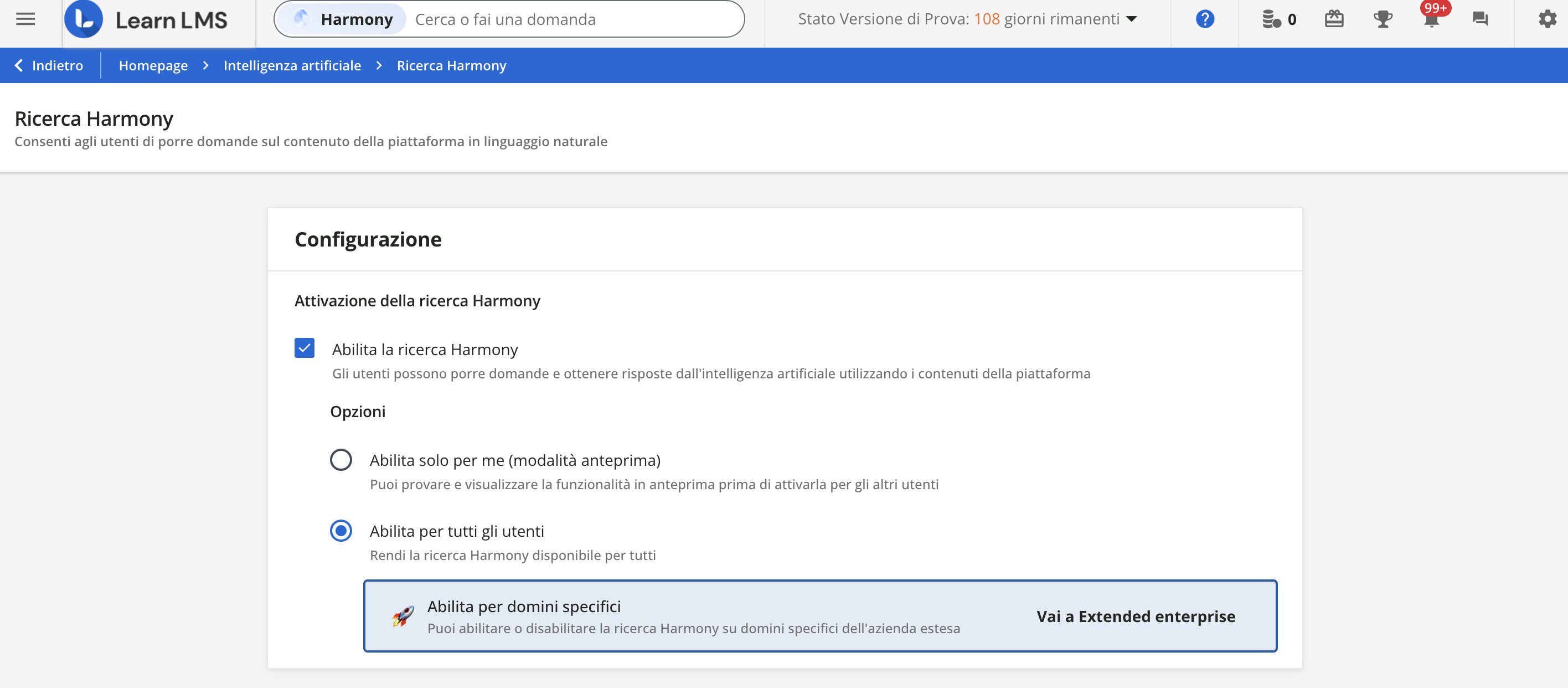
Task: Open the hamburger main menu
Action: (x=25, y=19)
